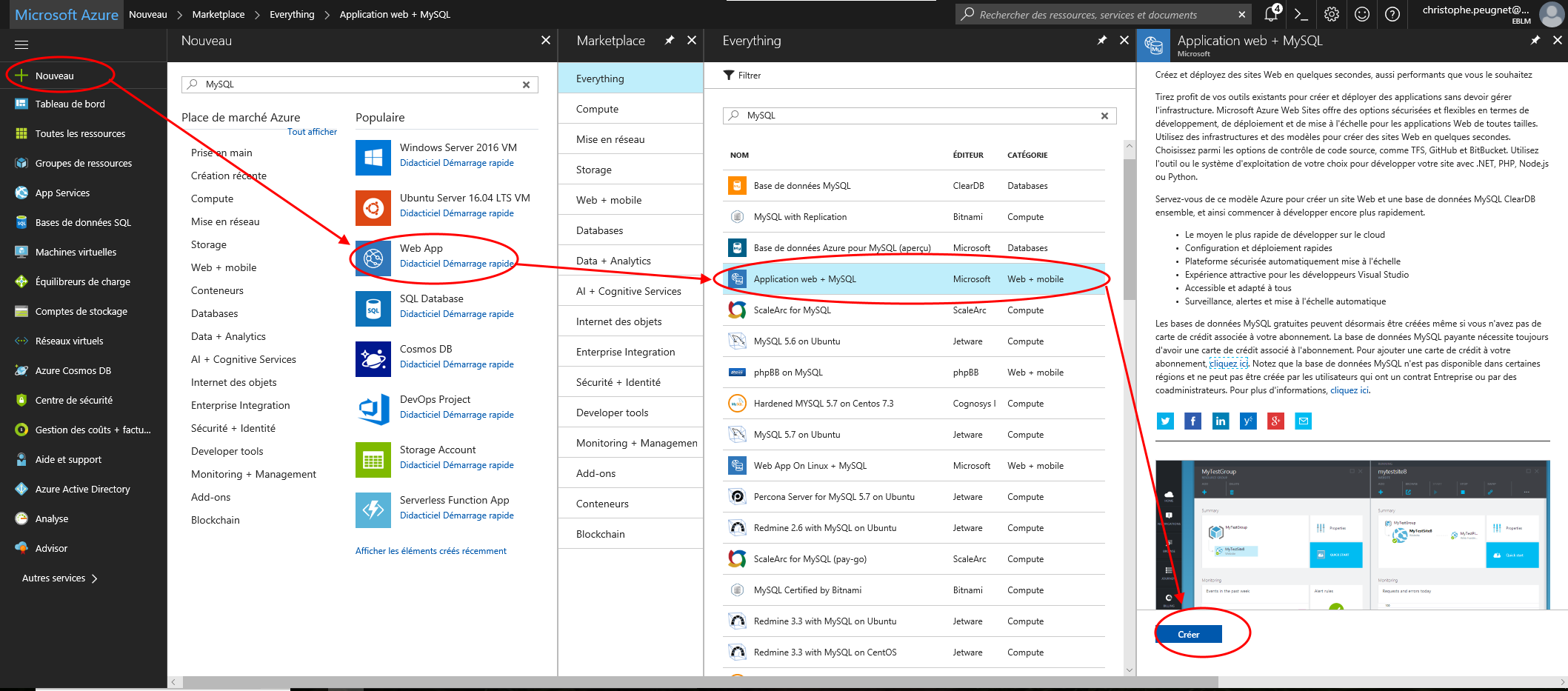Select Everything category in Marketplace blade
The image size is (1568, 691).
click(630, 79)
